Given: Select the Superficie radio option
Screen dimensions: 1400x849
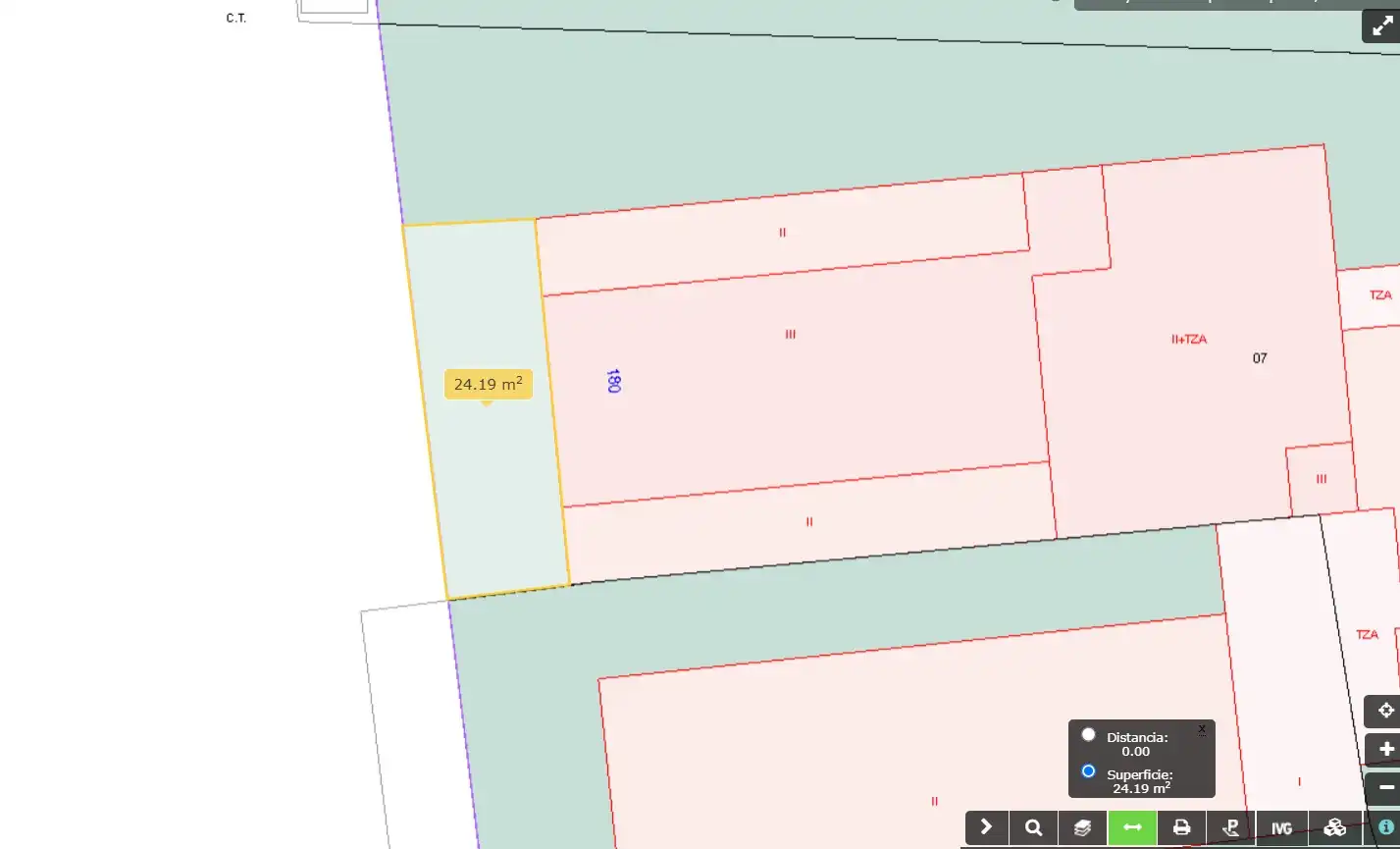Looking at the screenshot, I should pyautogui.click(x=1088, y=771).
